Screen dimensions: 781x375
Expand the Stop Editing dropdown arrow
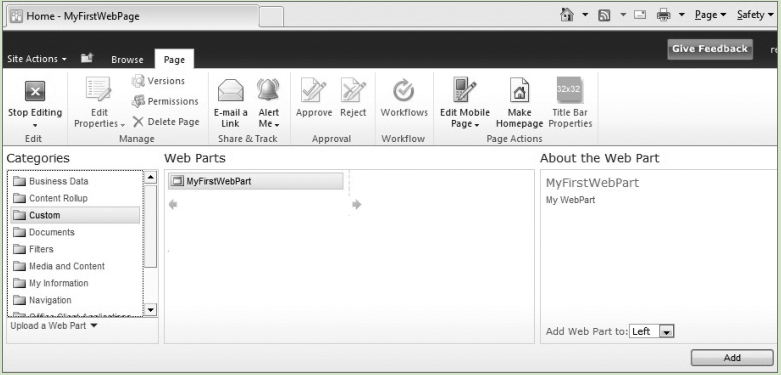35,125
